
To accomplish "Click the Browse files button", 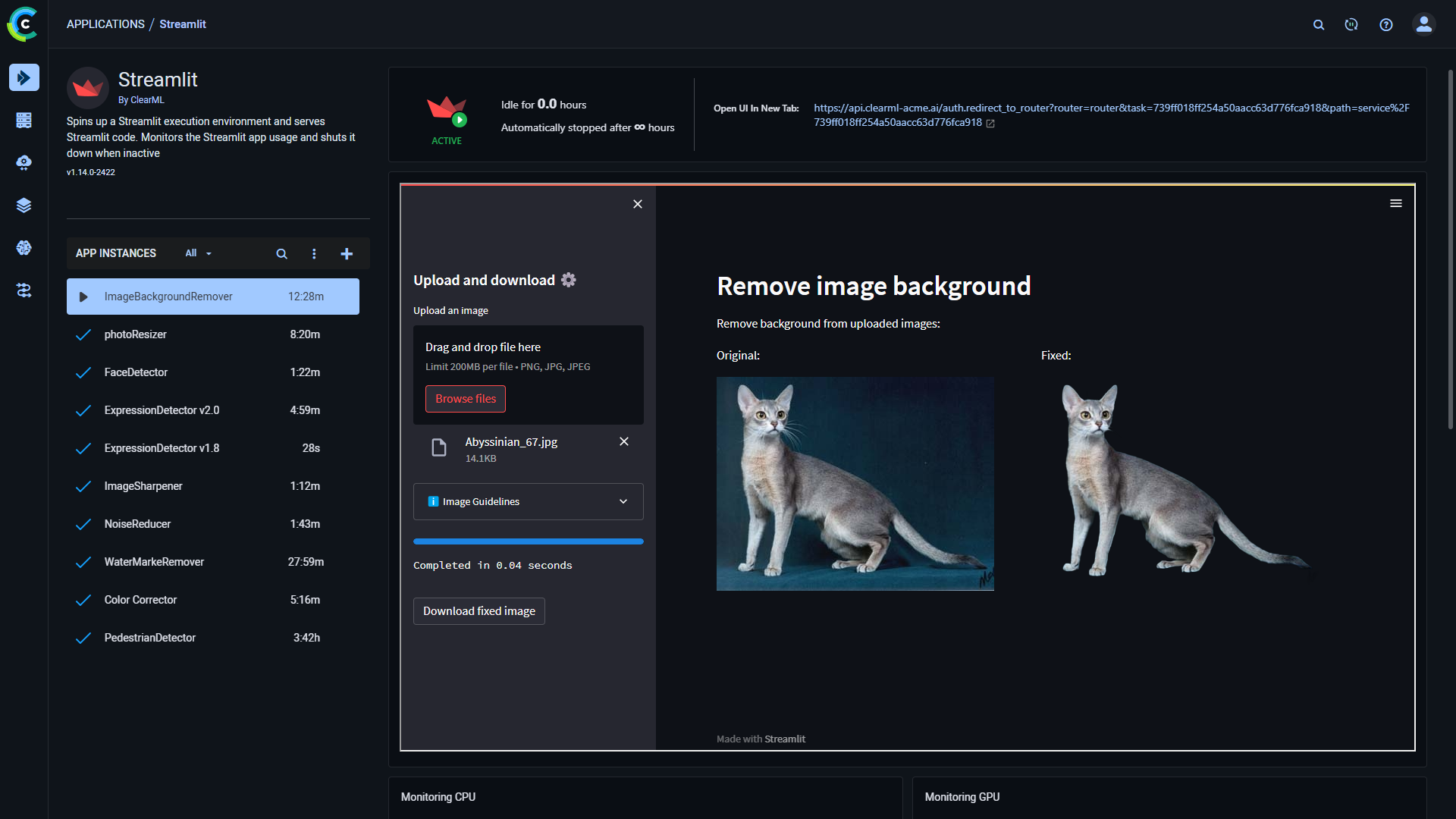I will coord(465,398).
